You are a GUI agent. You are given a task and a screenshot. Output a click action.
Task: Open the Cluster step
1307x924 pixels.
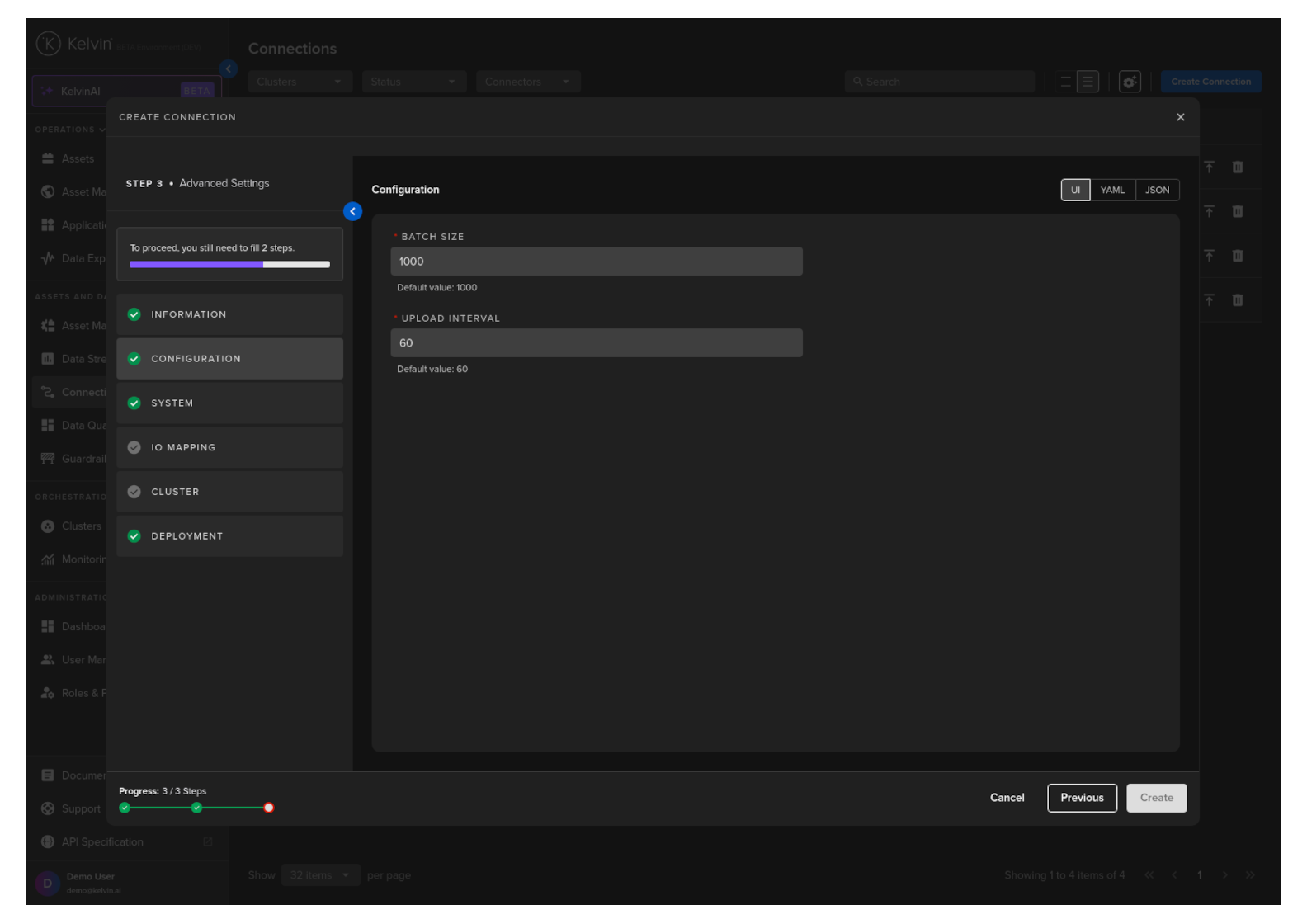pyautogui.click(x=229, y=492)
